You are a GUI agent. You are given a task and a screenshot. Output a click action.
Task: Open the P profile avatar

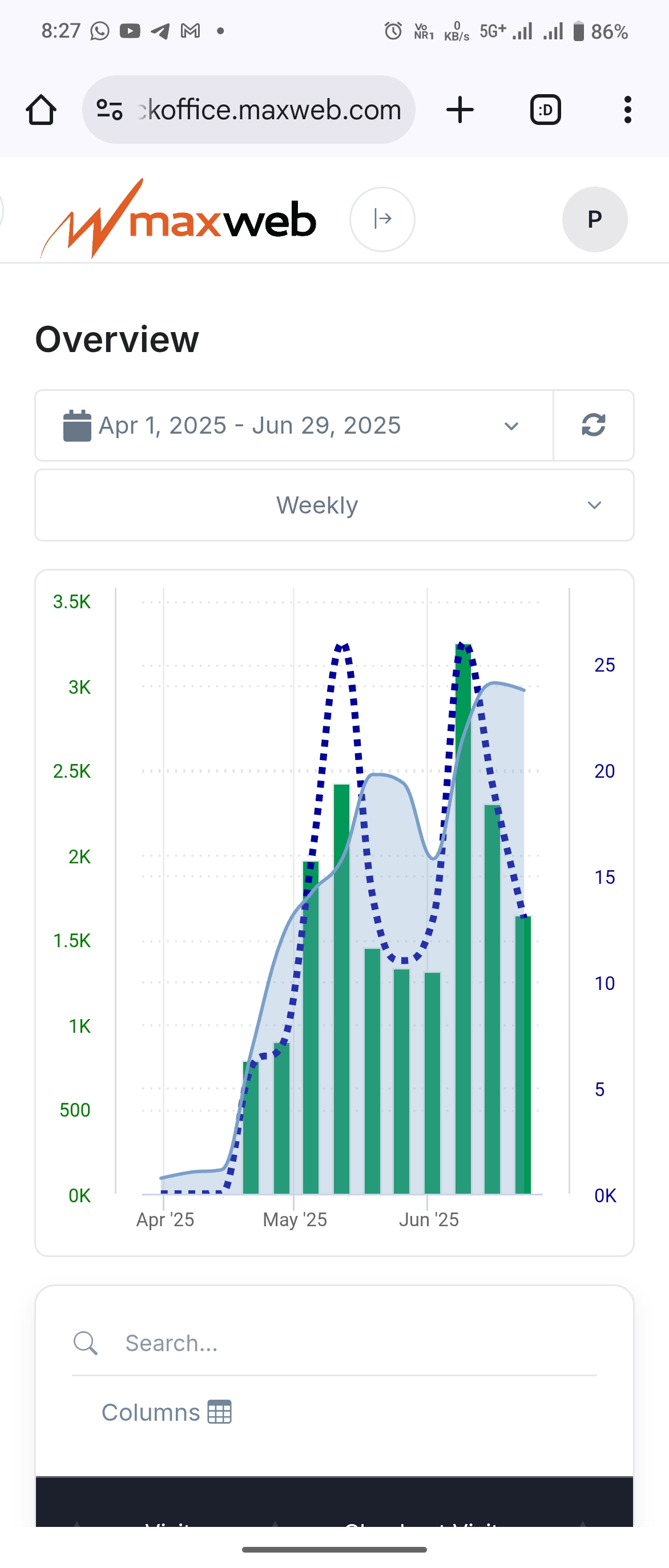pyautogui.click(x=595, y=219)
